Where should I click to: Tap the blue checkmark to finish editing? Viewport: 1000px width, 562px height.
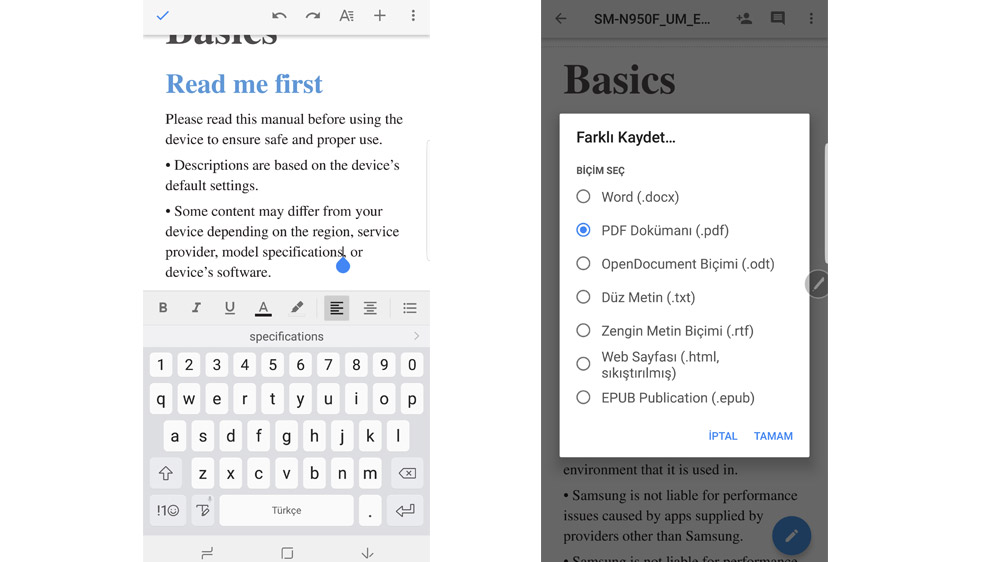click(x=163, y=15)
